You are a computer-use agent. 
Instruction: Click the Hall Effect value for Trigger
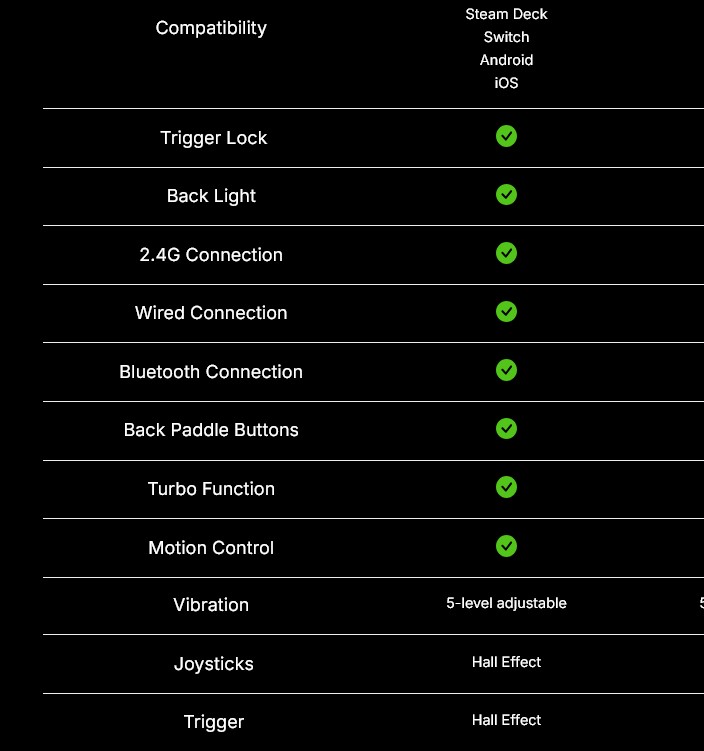pos(506,720)
